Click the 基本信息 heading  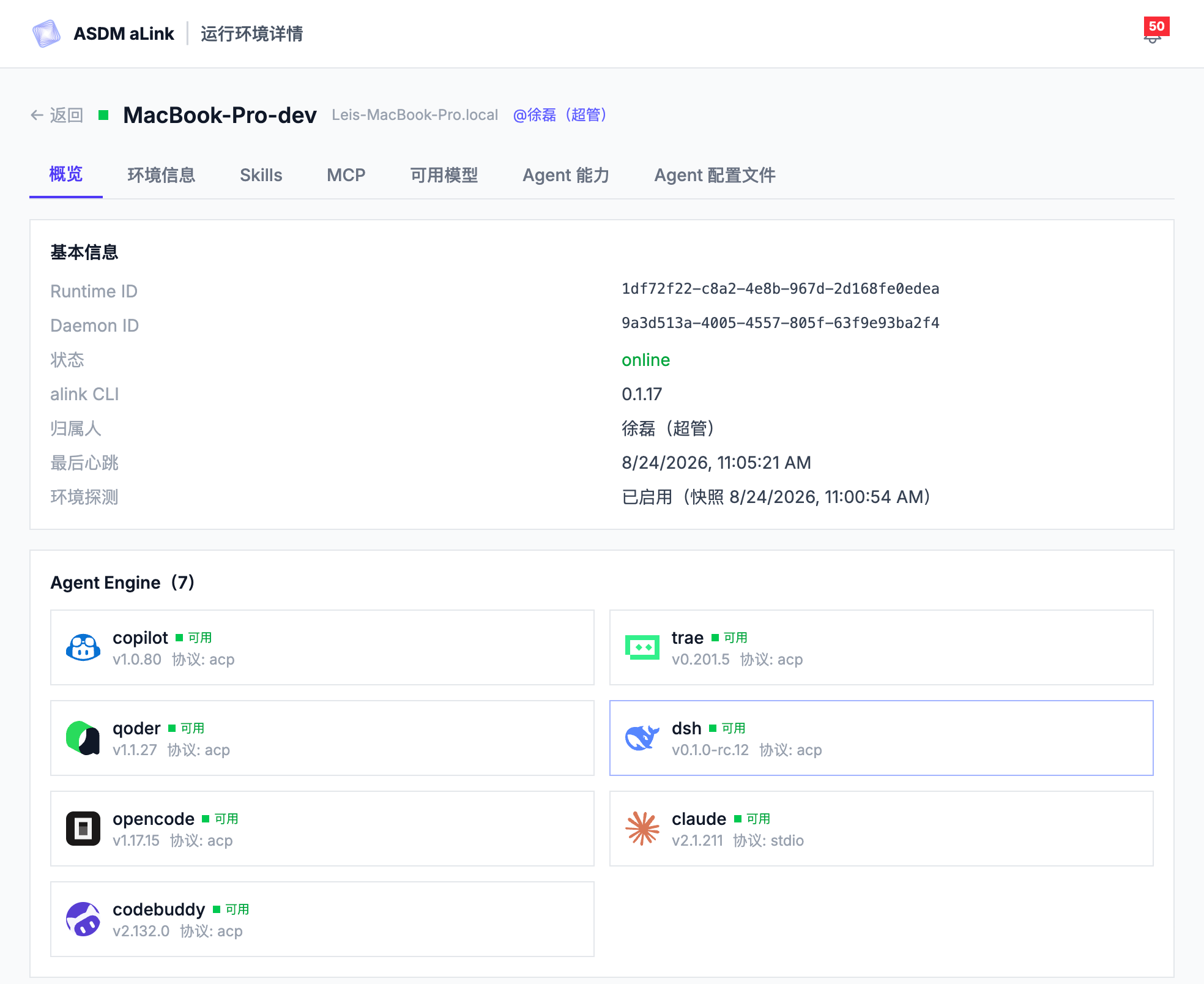pyautogui.click(x=84, y=252)
